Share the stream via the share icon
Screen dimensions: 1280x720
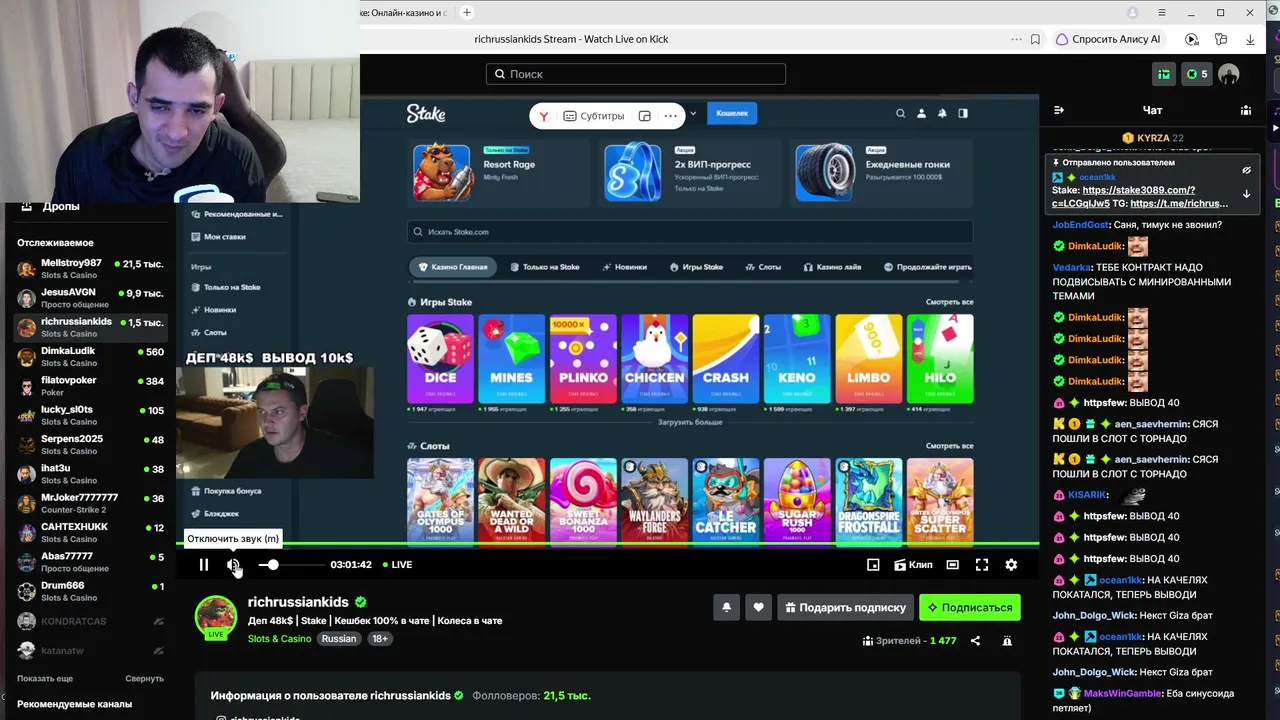click(975, 641)
